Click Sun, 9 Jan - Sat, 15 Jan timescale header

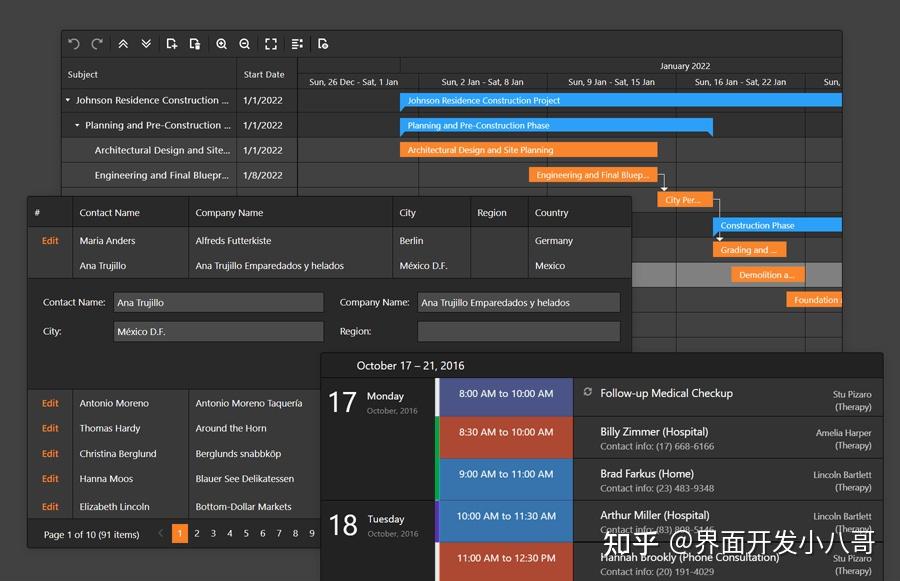(611, 82)
